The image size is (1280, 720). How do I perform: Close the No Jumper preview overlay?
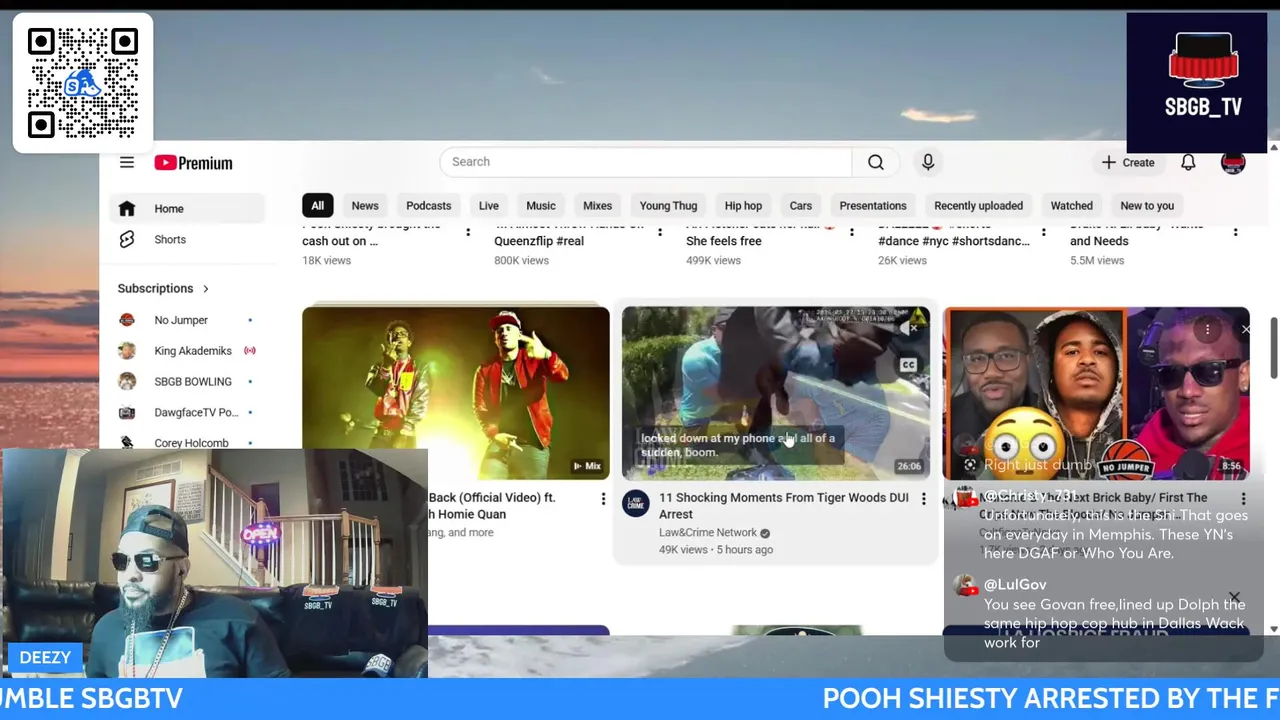(1245, 329)
